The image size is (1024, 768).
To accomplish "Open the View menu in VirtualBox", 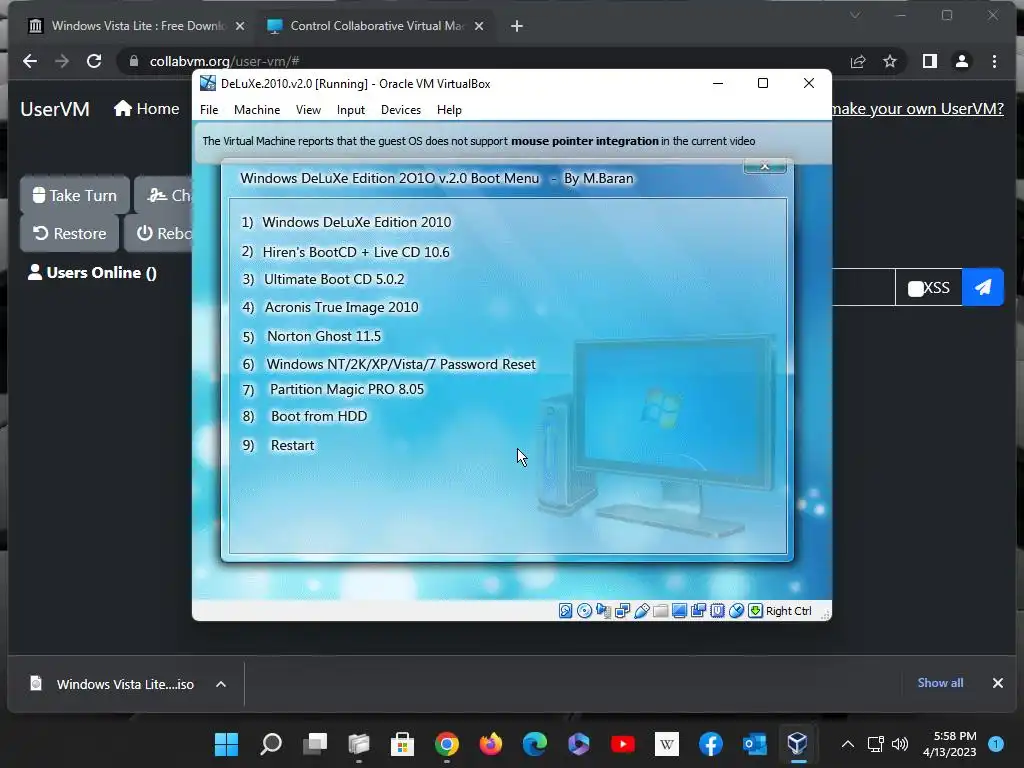I will 308,110.
